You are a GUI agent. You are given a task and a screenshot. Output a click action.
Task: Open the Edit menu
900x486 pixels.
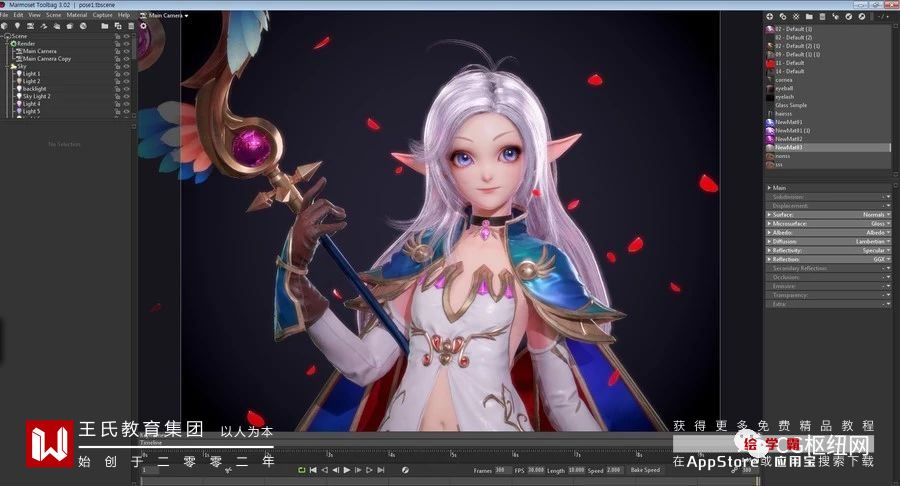18,15
